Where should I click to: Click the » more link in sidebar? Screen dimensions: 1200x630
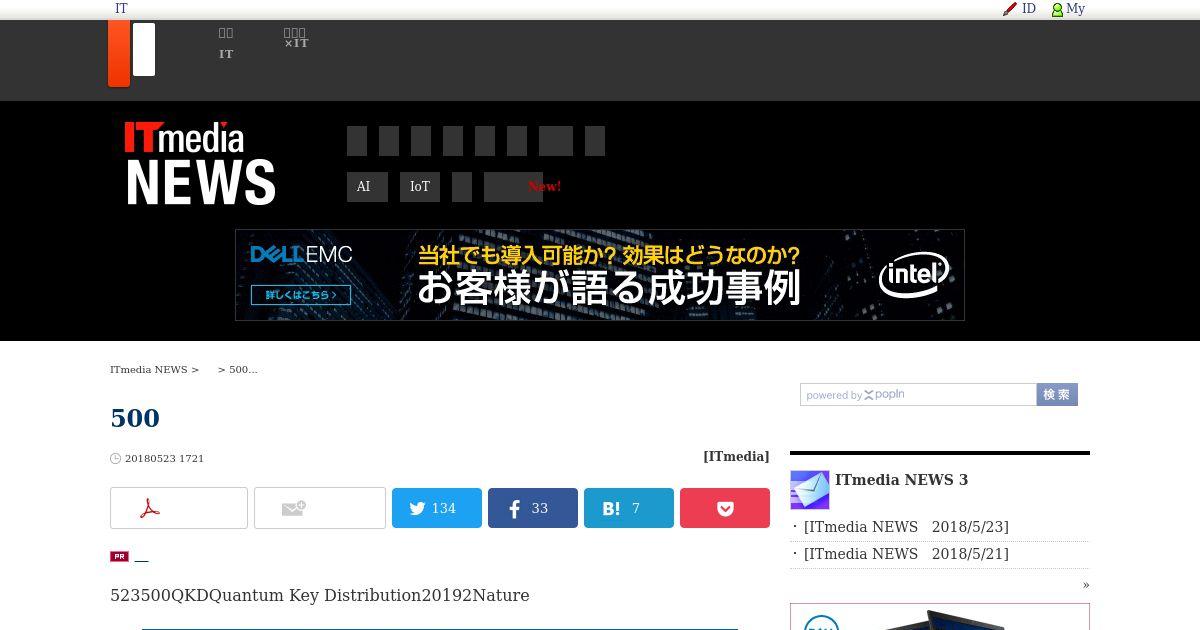coord(1086,585)
